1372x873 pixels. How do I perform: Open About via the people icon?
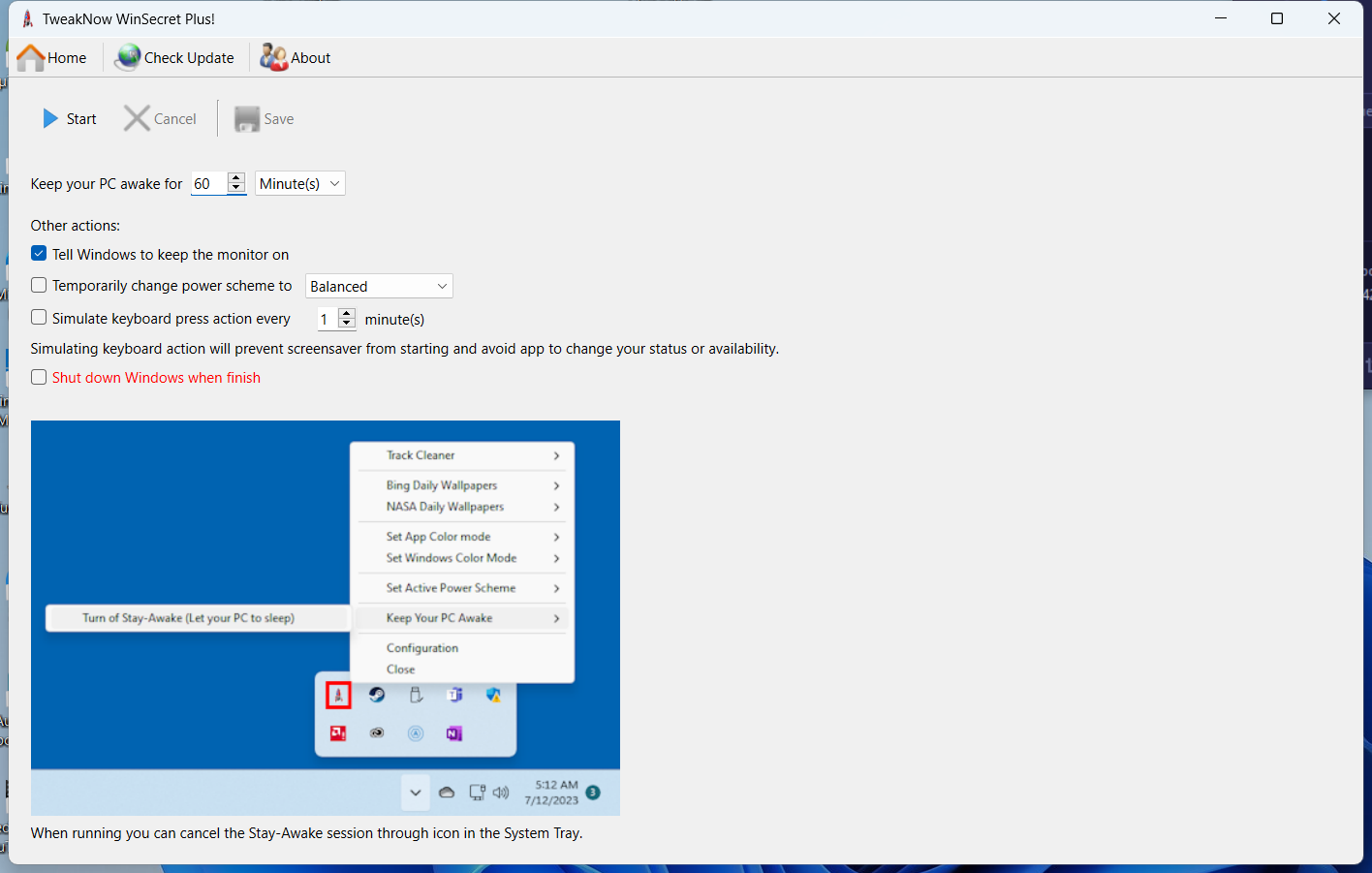click(x=273, y=58)
